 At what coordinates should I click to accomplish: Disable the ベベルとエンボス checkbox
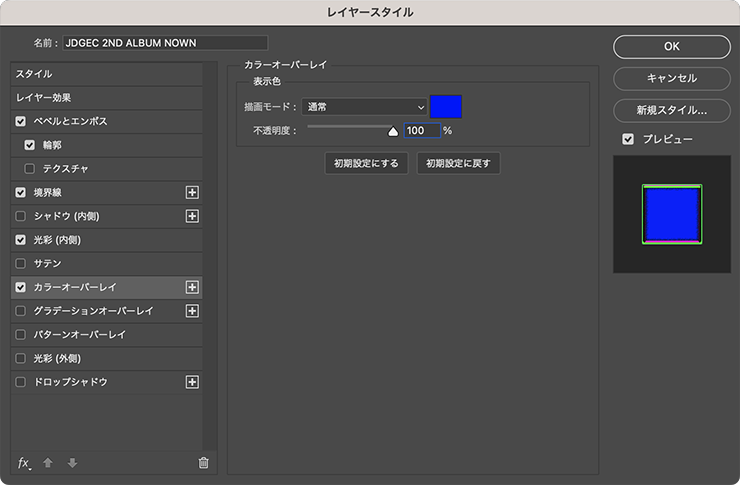(21, 121)
